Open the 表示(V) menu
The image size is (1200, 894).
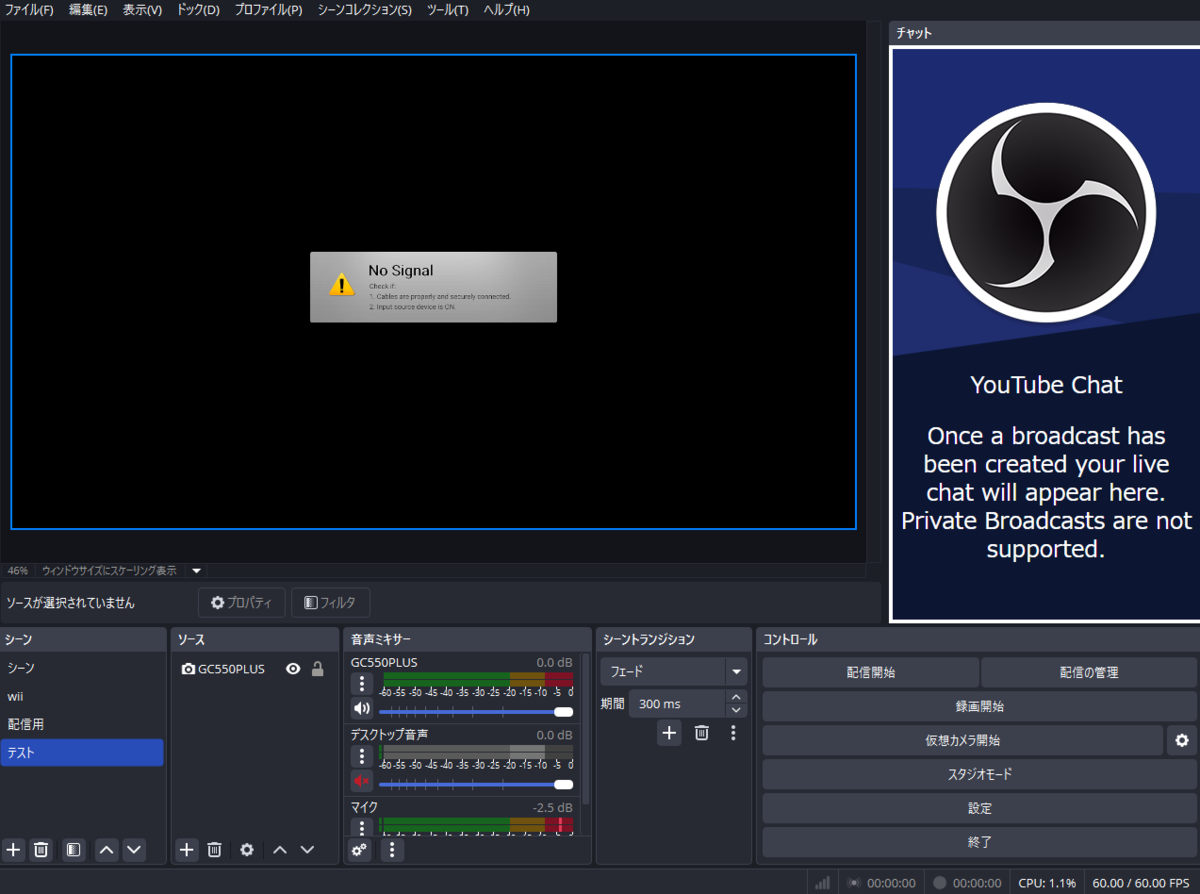click(x=142, y=10)
